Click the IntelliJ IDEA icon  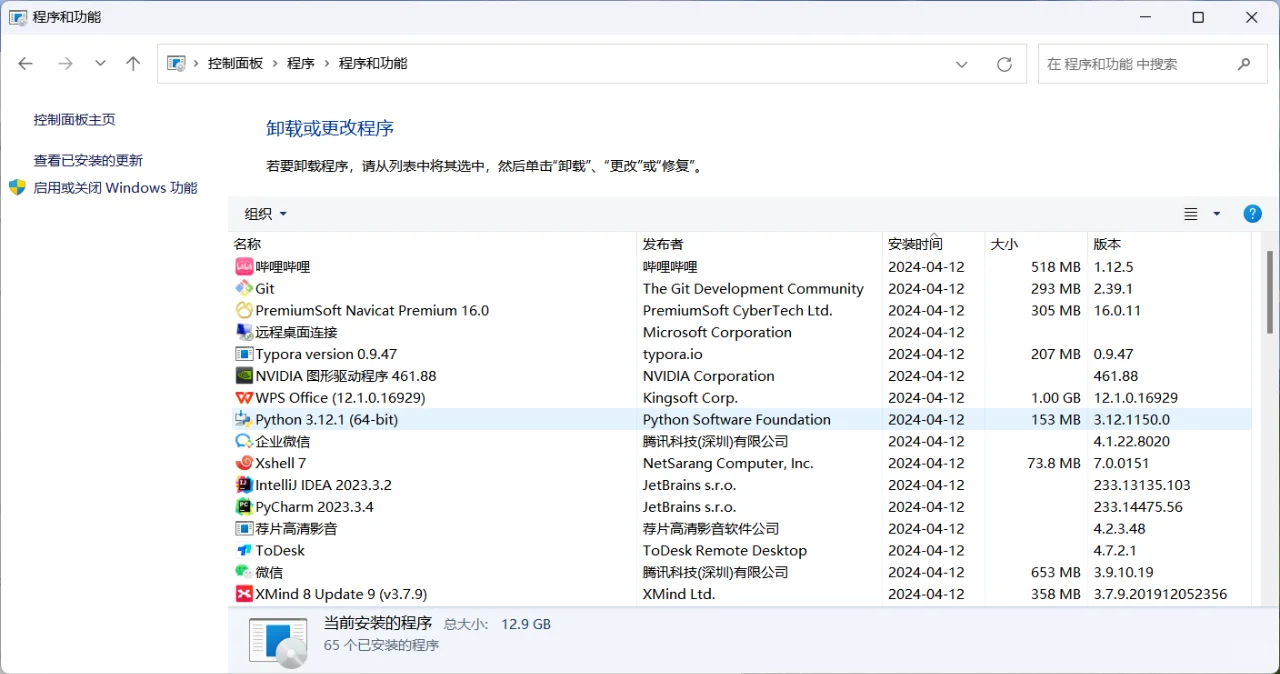(x=244, y=485)
